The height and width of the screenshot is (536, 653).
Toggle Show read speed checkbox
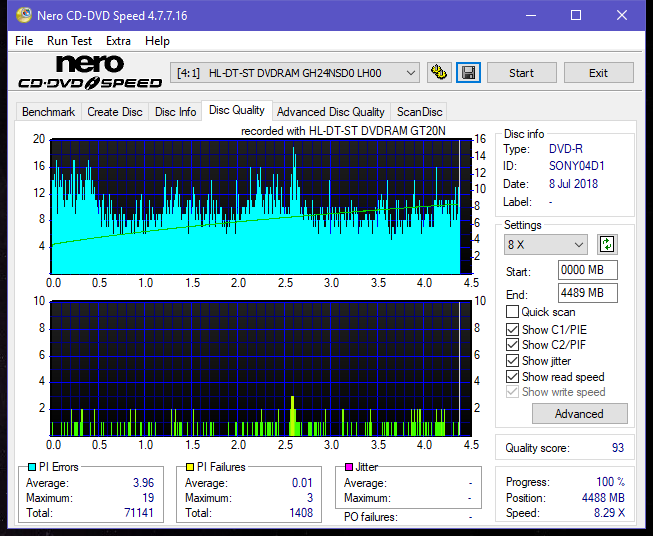pyautogui.click(x=512, y=376)
